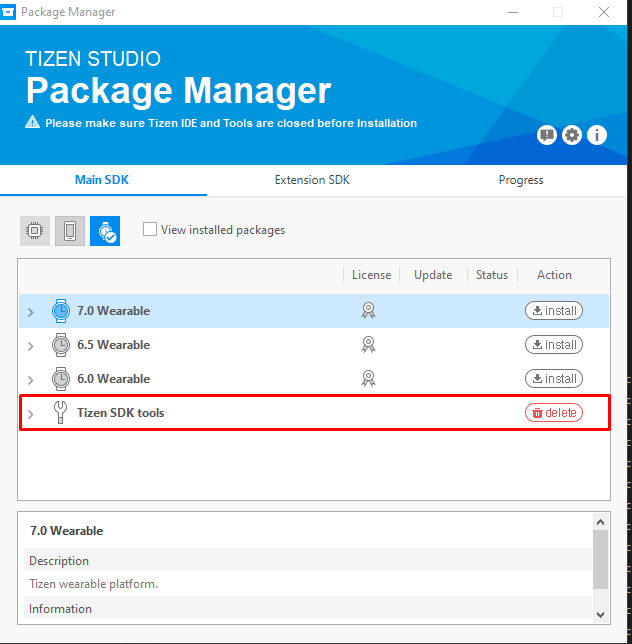Select the Tizen SDK tools row label
Screen dimensions: 632x644
tap(121, 413)
